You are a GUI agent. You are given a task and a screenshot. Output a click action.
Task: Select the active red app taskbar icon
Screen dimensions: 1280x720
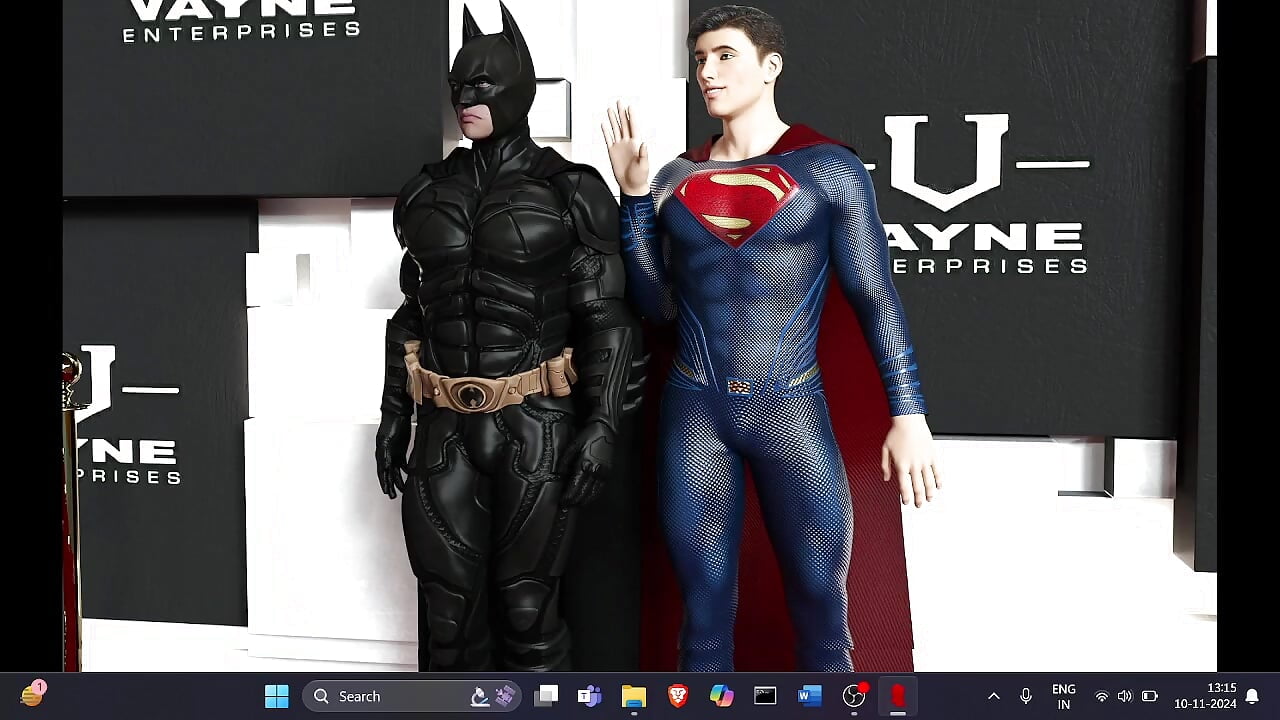click(x=897, y=696)
